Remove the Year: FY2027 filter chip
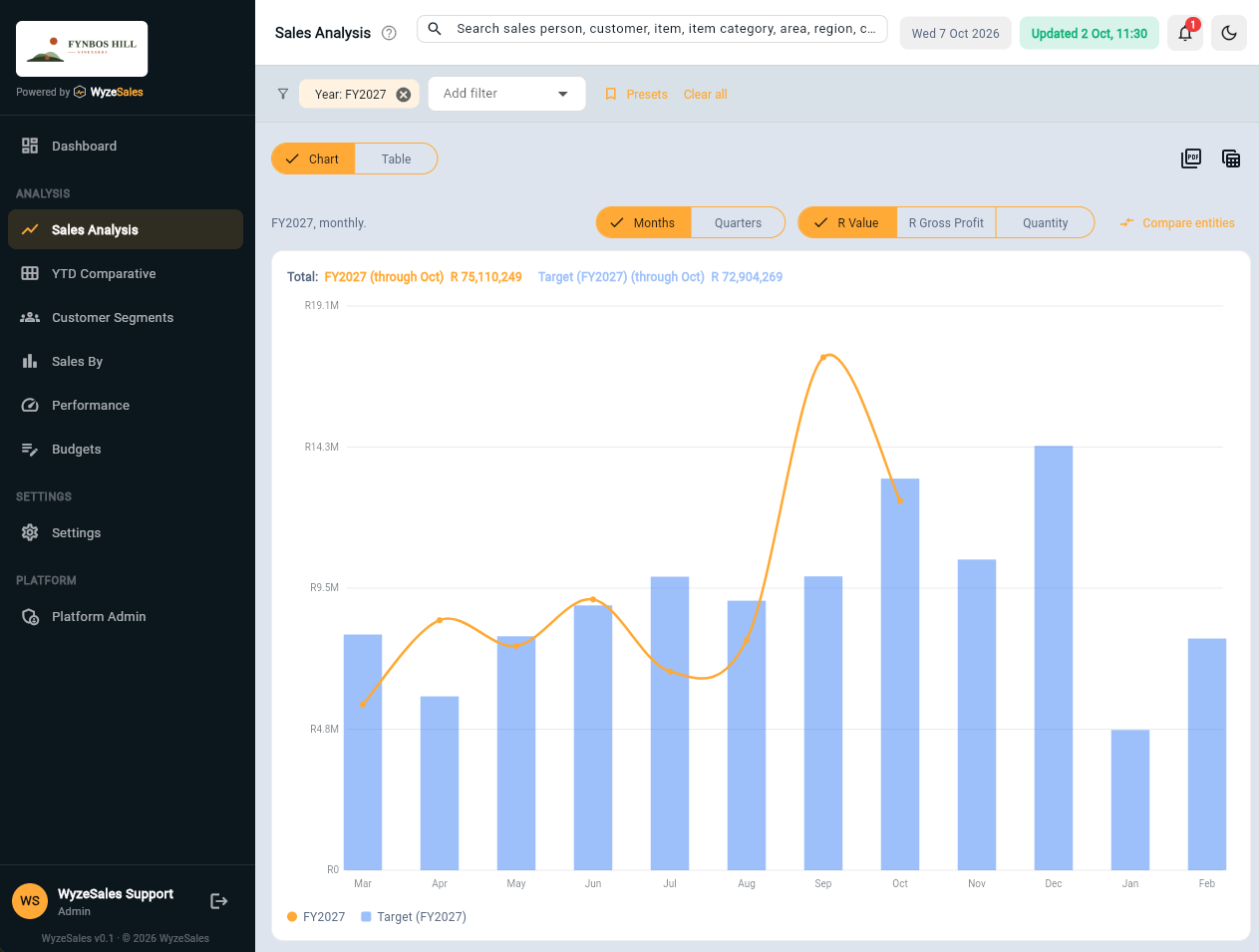The image size is (1259, 952). coord(404,95)
